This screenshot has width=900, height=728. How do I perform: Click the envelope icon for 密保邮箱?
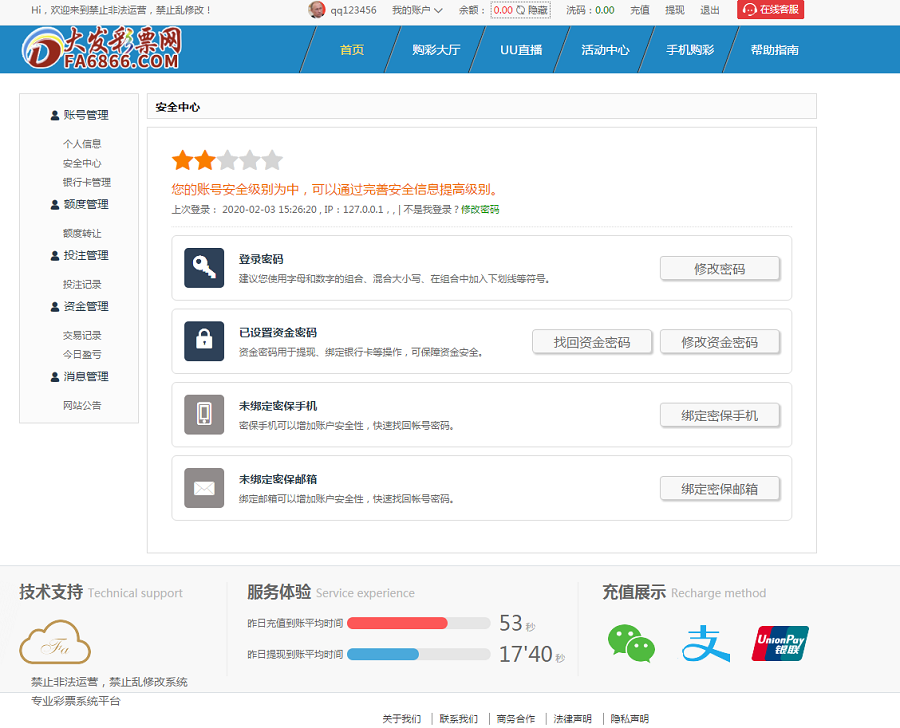[x=204, y=488]
